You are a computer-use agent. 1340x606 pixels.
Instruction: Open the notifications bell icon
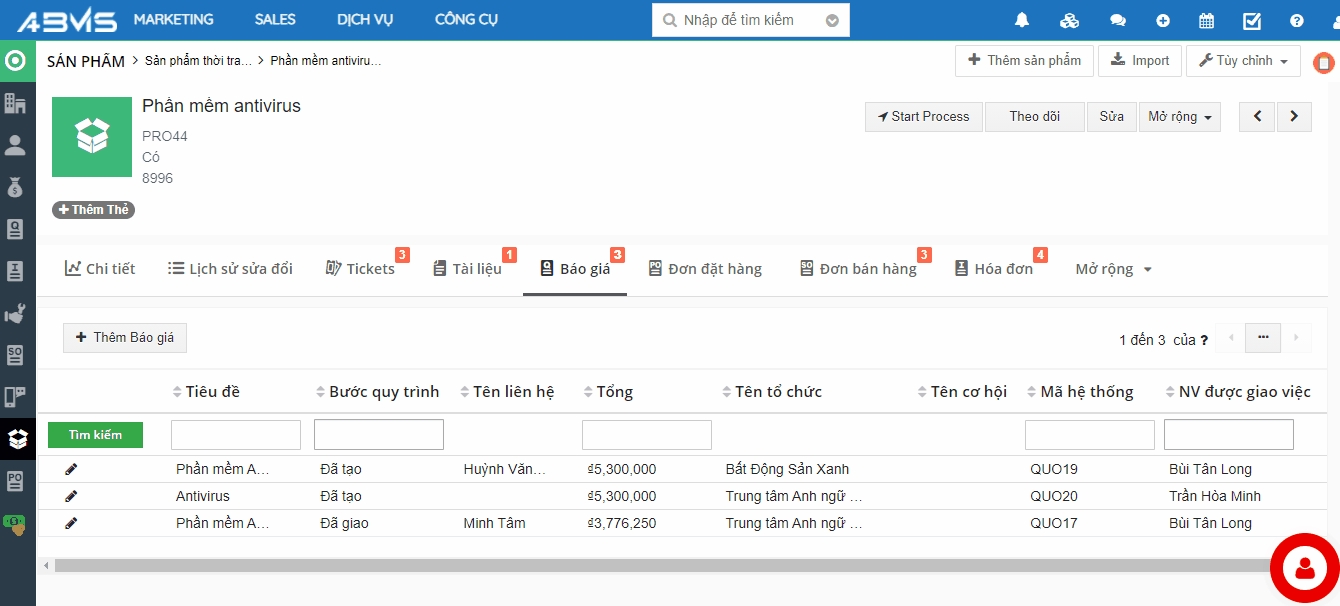1021,20
